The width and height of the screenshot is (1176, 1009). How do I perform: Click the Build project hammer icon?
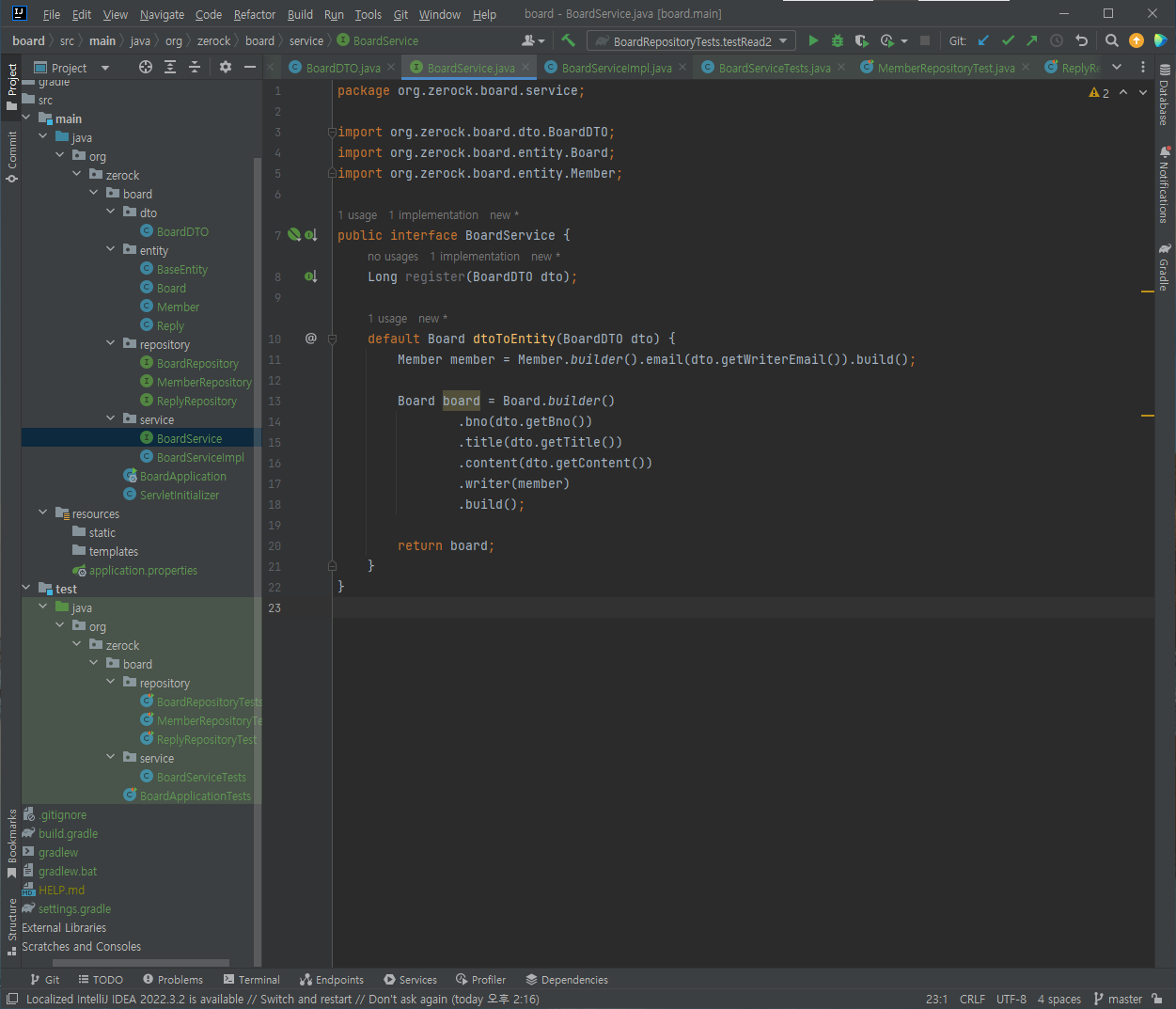click(x=568, y=40)
